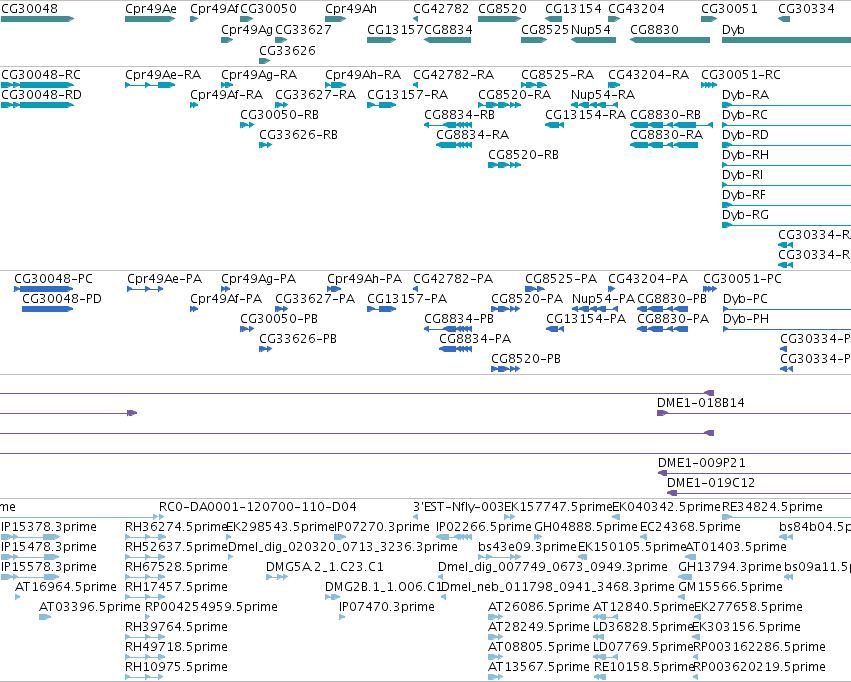Select EST GM15566.5prime

pyautogui.click(x=731, y=587)
